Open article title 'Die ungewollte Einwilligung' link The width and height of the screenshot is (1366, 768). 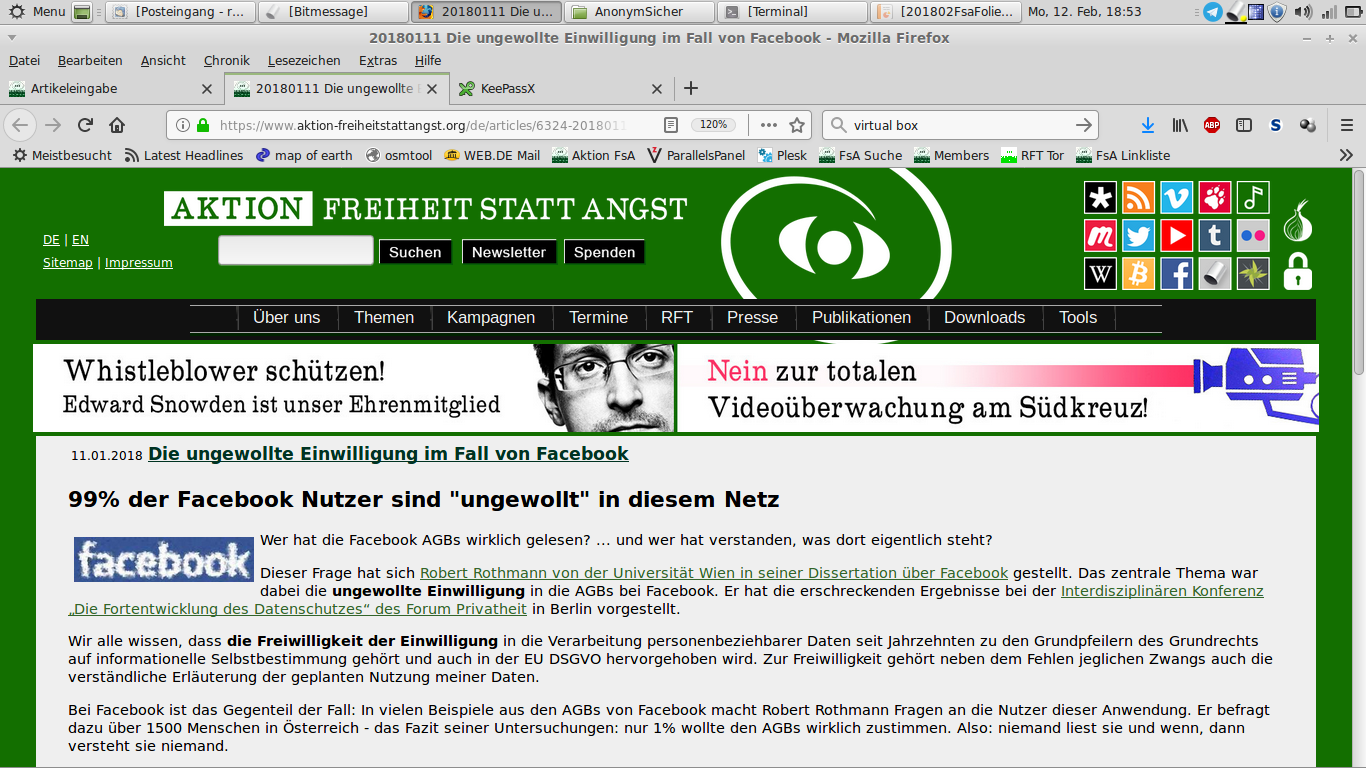[x=388, y=453]
